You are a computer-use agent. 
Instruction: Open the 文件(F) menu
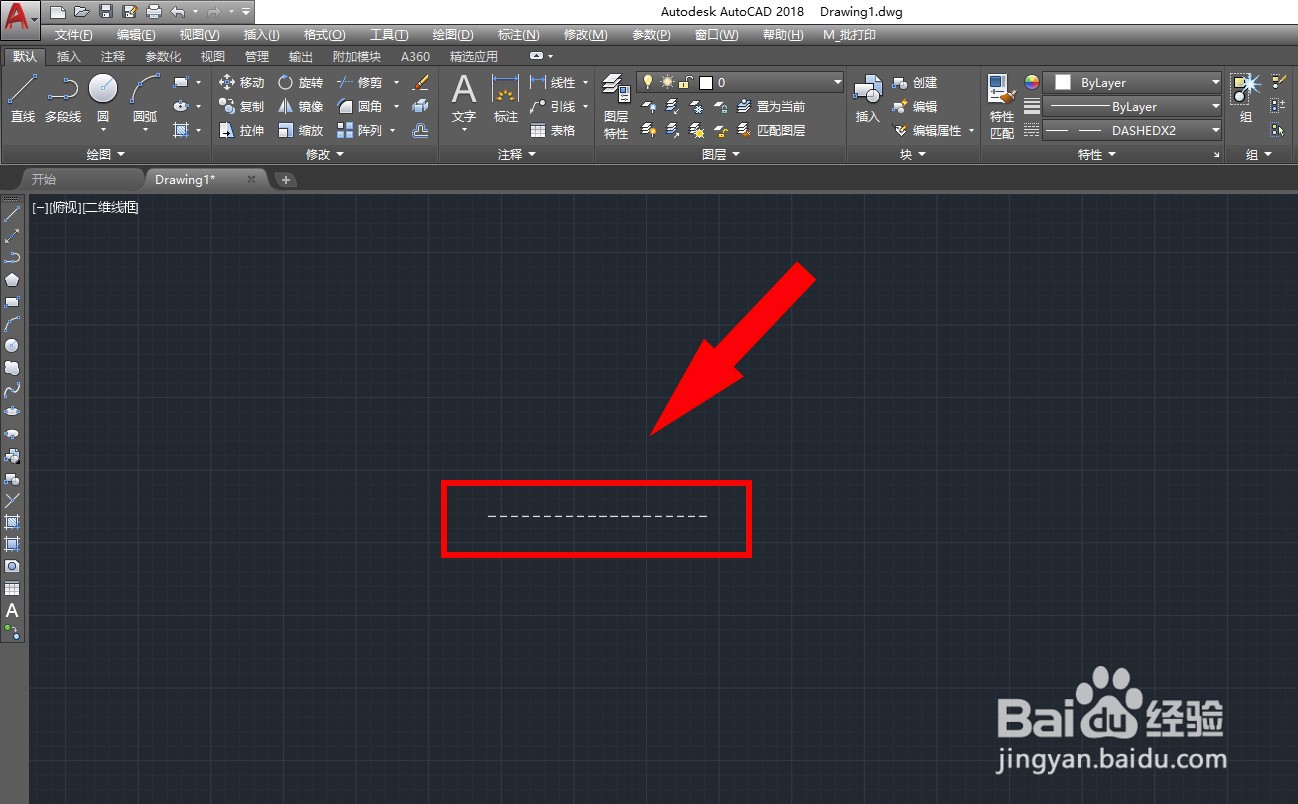(74, 35)
